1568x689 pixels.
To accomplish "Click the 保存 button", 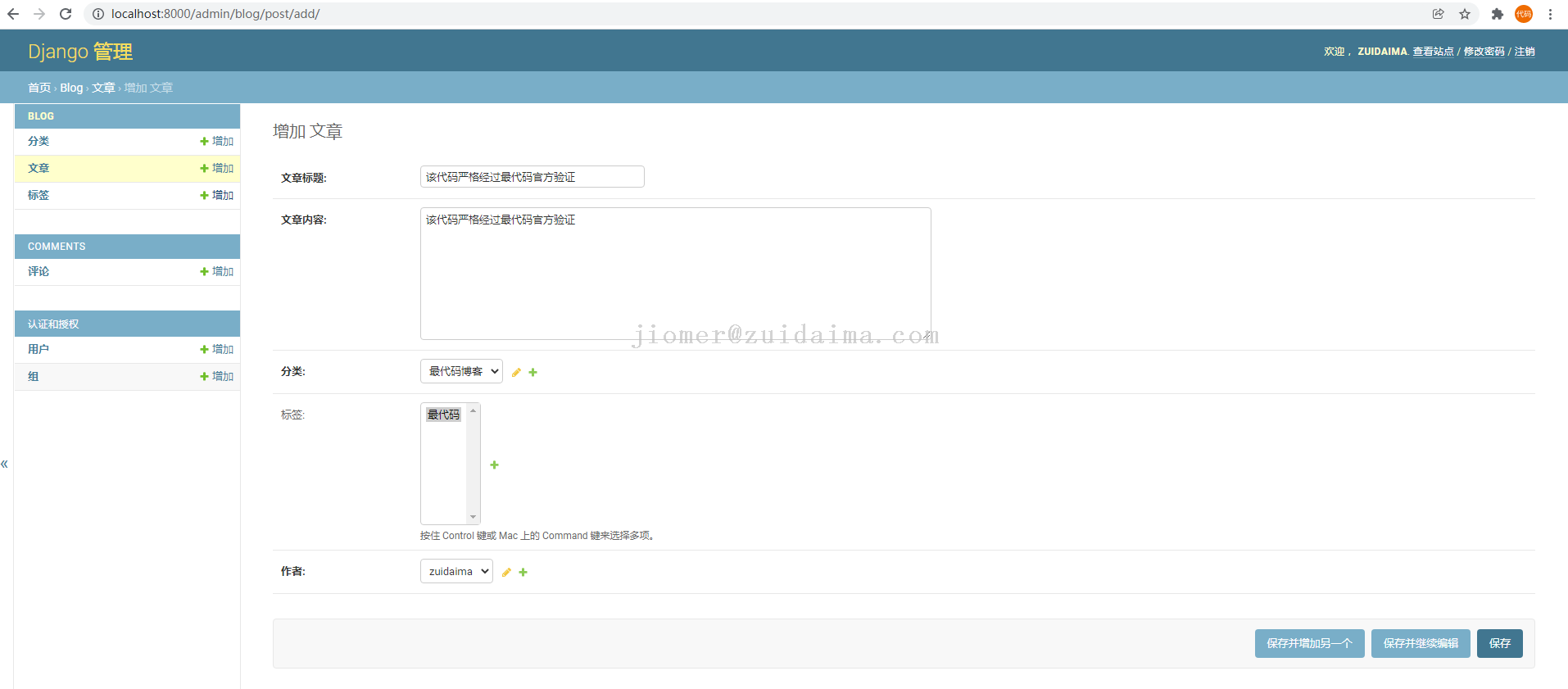I will point(1499,643).
